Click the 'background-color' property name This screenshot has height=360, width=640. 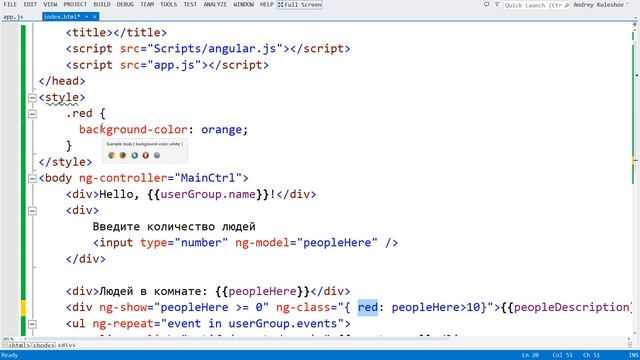(133, 130)
